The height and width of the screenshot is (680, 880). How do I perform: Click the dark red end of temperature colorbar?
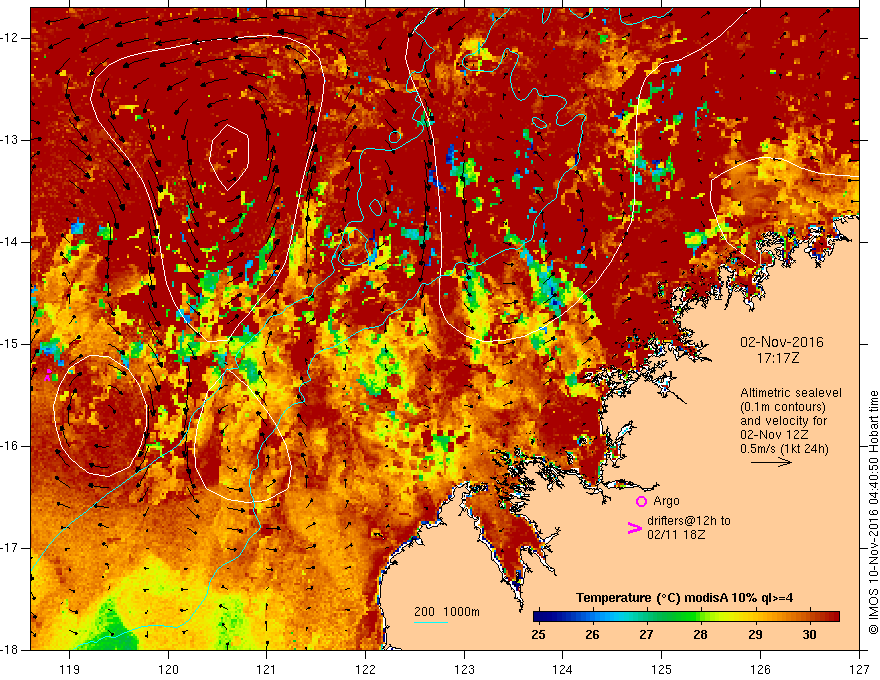click(833, 617)
